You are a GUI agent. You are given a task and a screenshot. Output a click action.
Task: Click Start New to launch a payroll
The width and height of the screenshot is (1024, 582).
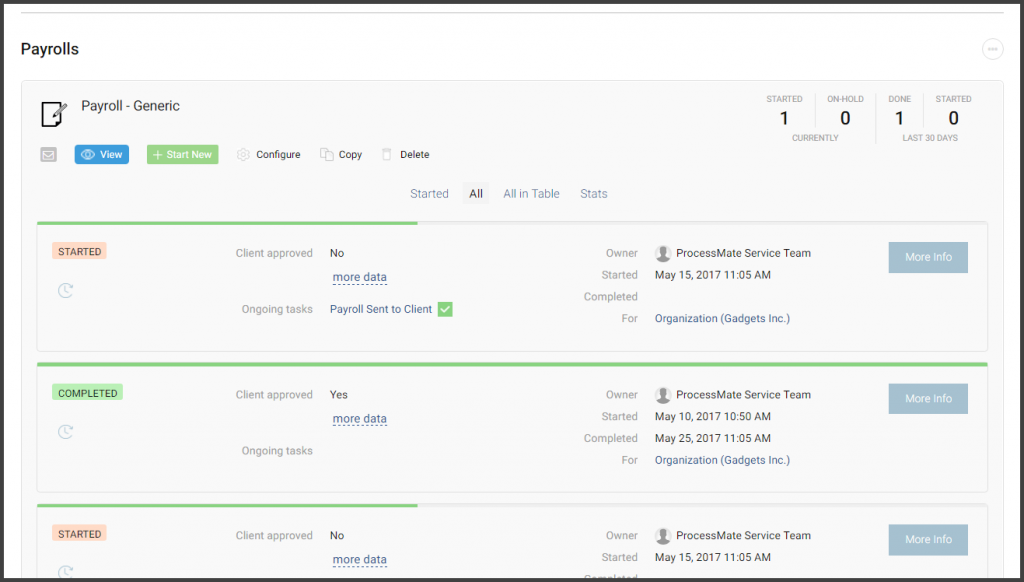182,154
